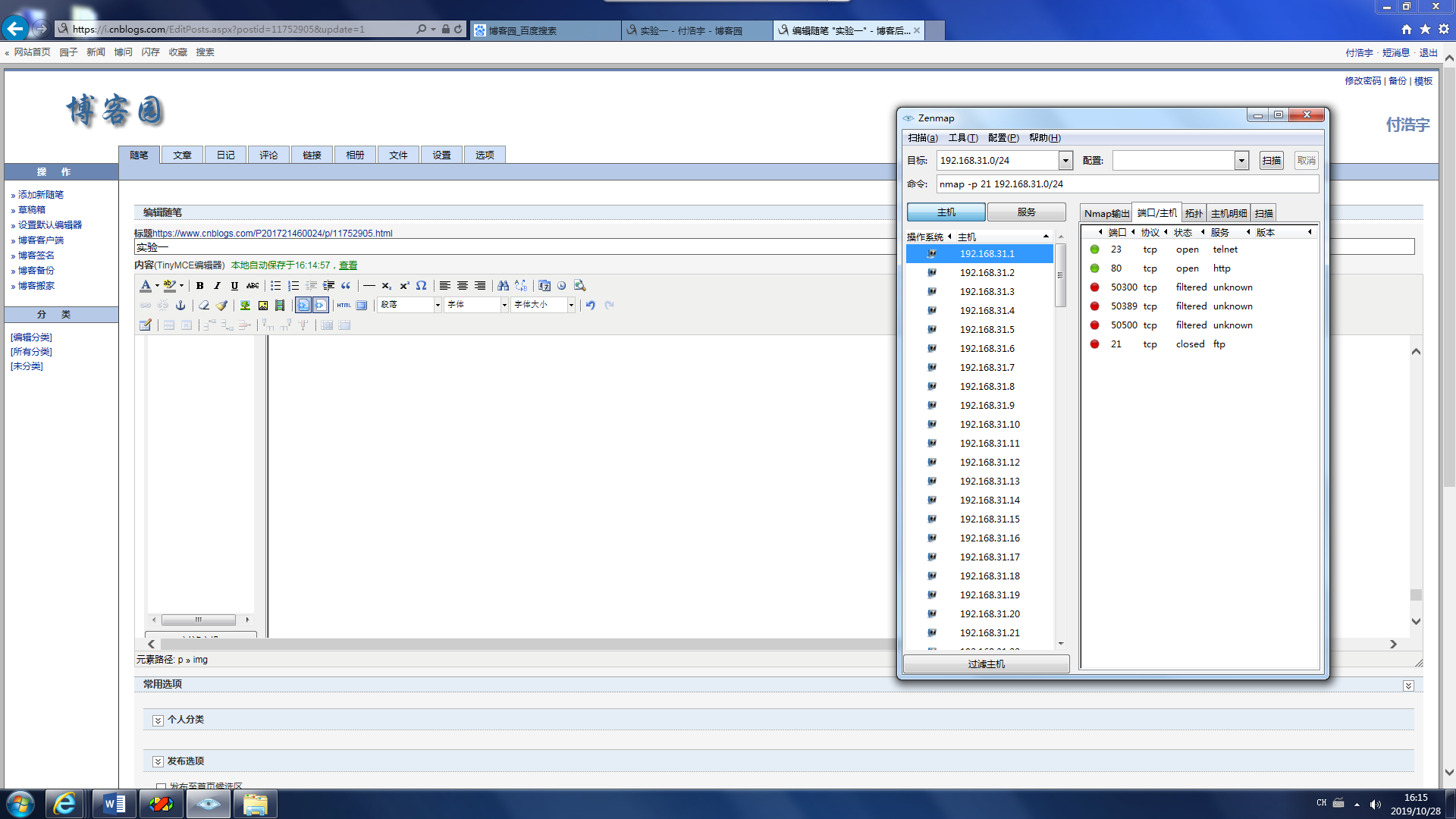
Task: Open the 配置 profile dropdown arrow
Action: pyautogui.click(x=1241, y=161)
